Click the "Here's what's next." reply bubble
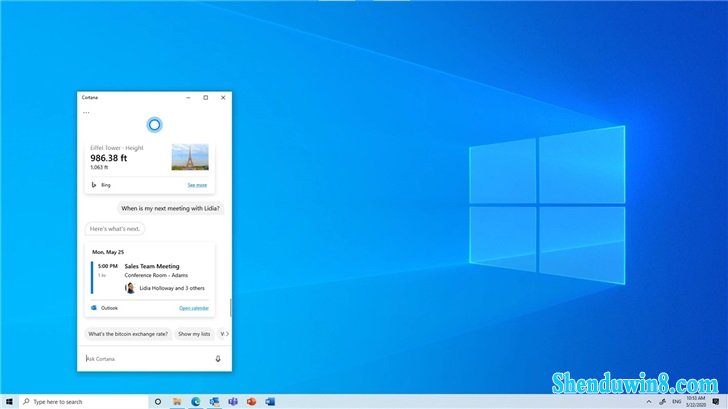This screenshot has height=409, width=728. click(115, 229)
